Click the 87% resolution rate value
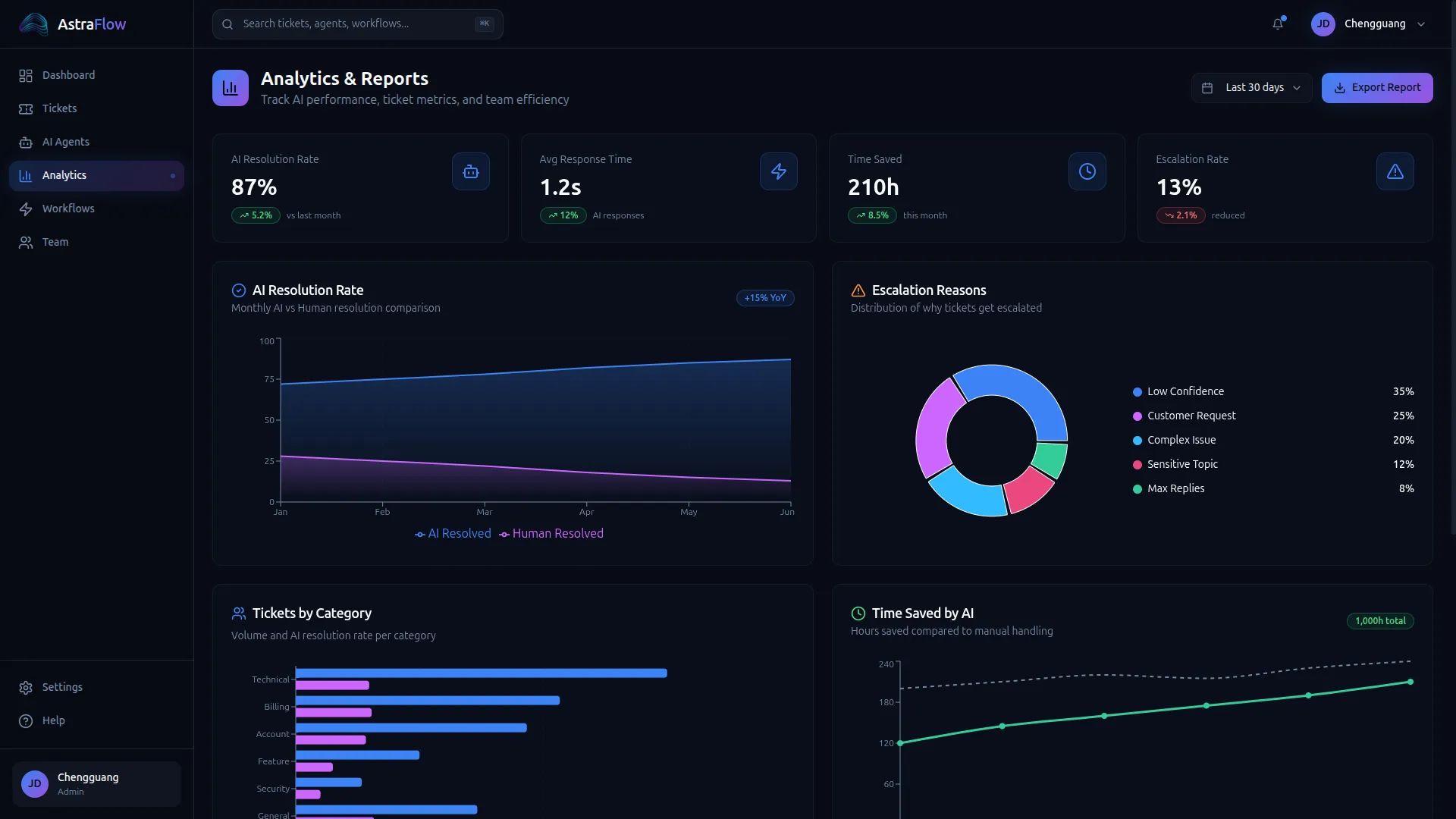 tap(254, 187)
